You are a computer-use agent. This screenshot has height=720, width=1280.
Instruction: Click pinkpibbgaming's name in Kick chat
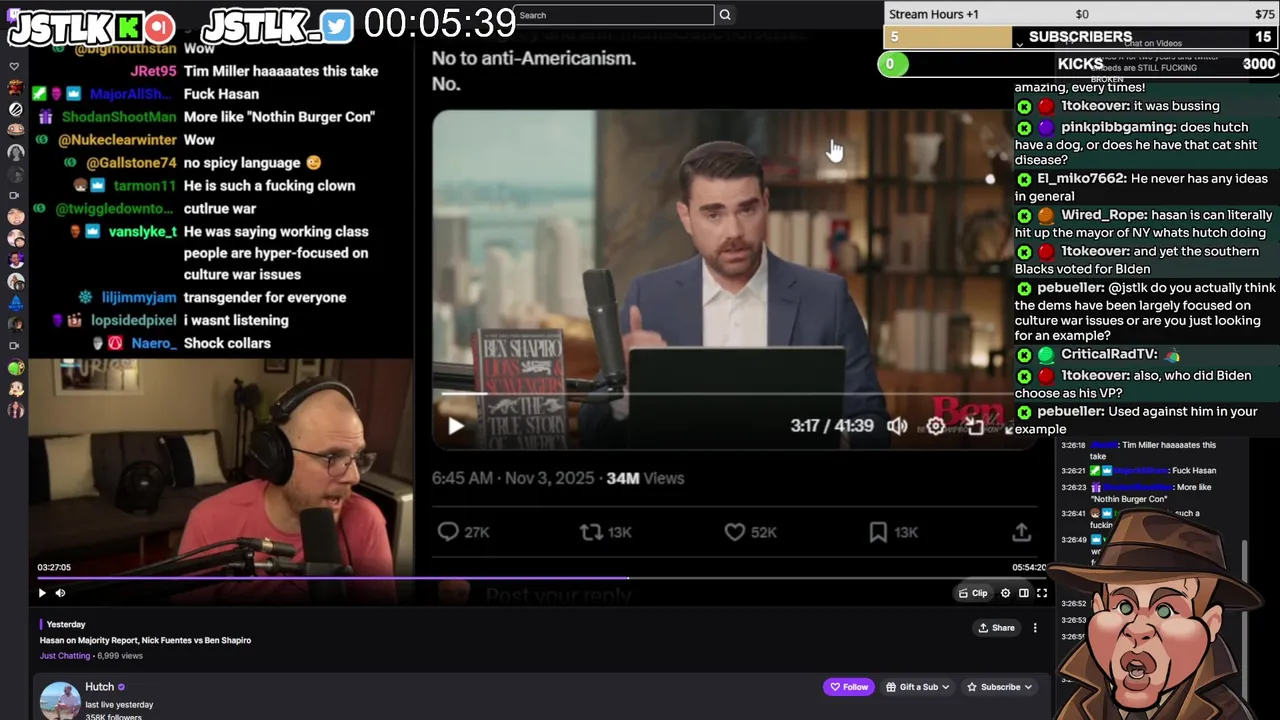(x=1118, y=128)
